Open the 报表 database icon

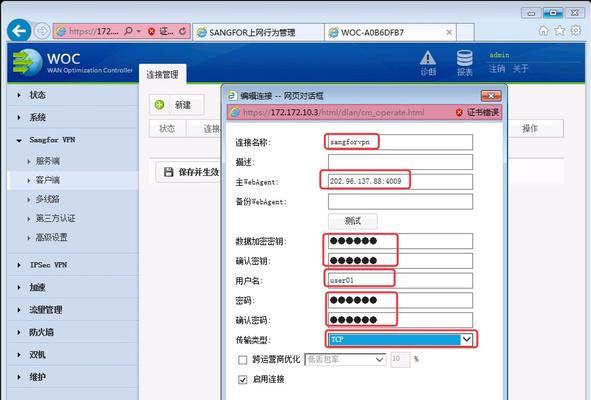[x=465, y=58]
